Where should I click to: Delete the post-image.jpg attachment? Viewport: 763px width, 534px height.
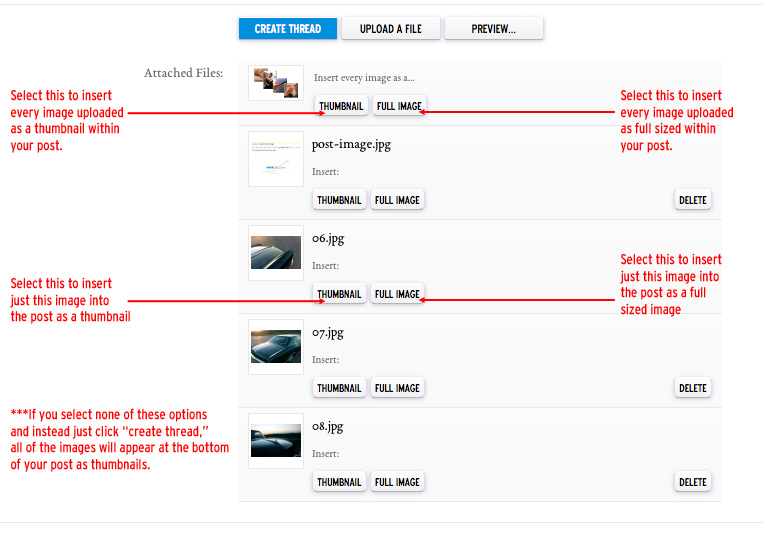(x=692, y=200)
